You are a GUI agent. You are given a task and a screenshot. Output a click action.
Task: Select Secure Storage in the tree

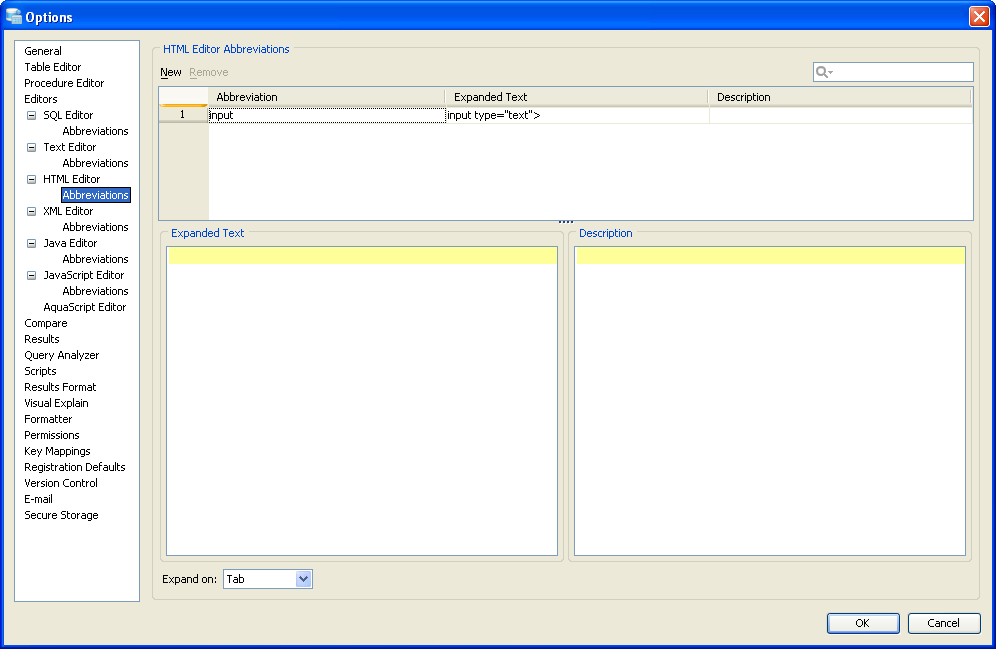pyautogui.click(x=61, y=515)
